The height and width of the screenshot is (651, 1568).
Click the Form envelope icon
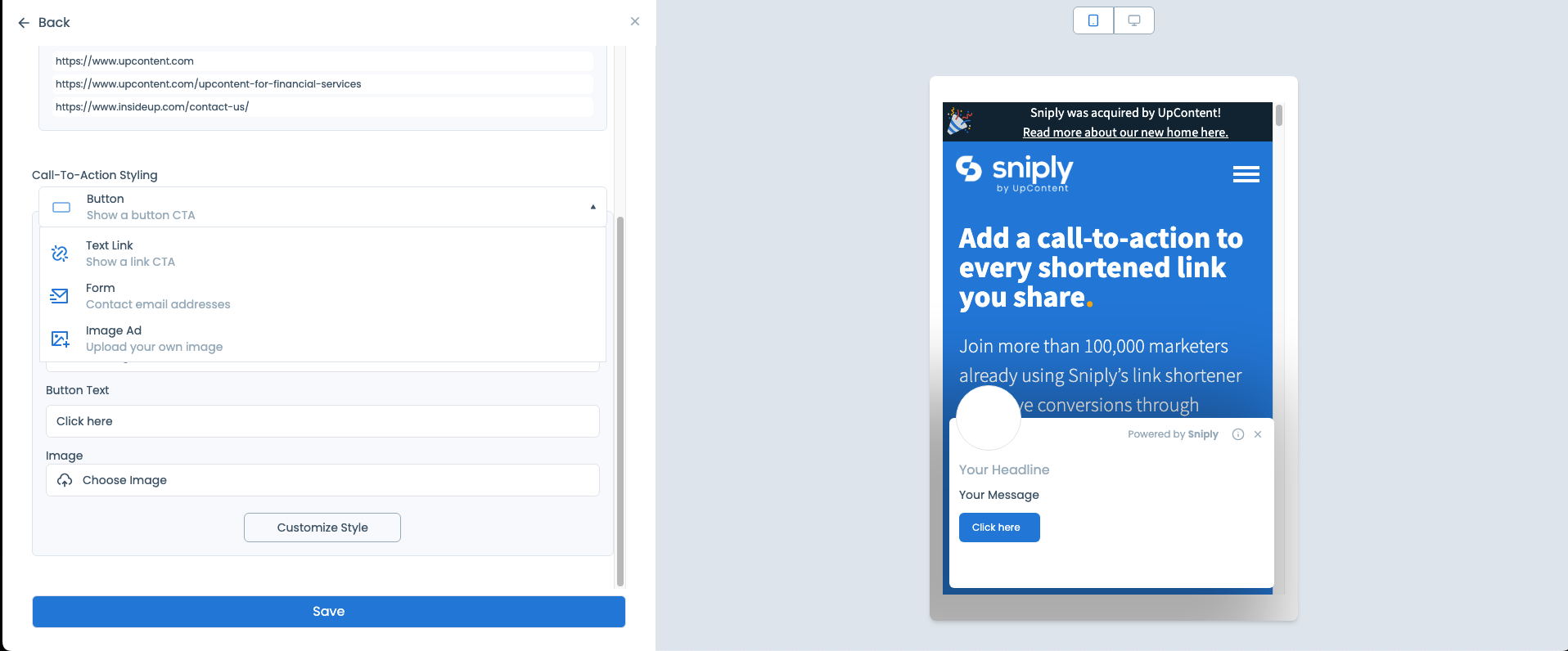tap(60, 296)
